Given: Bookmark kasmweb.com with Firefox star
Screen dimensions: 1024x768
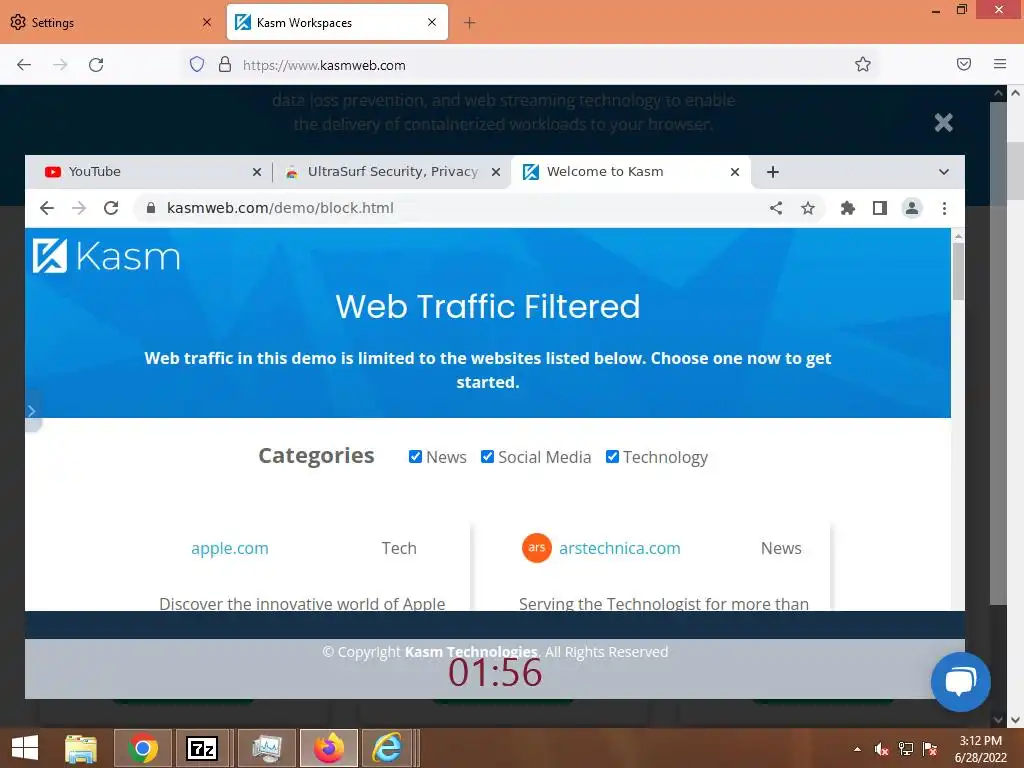Looking at the screenshot, I should (x=863, y=64).
